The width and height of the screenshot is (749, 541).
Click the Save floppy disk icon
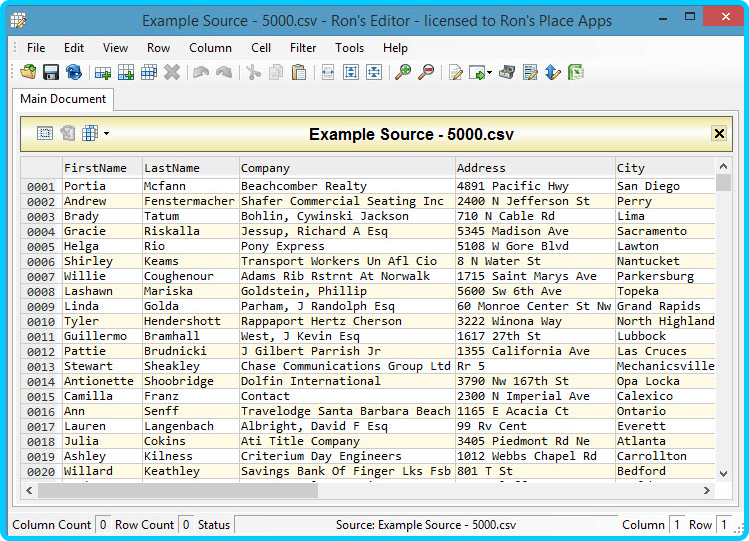50,72
